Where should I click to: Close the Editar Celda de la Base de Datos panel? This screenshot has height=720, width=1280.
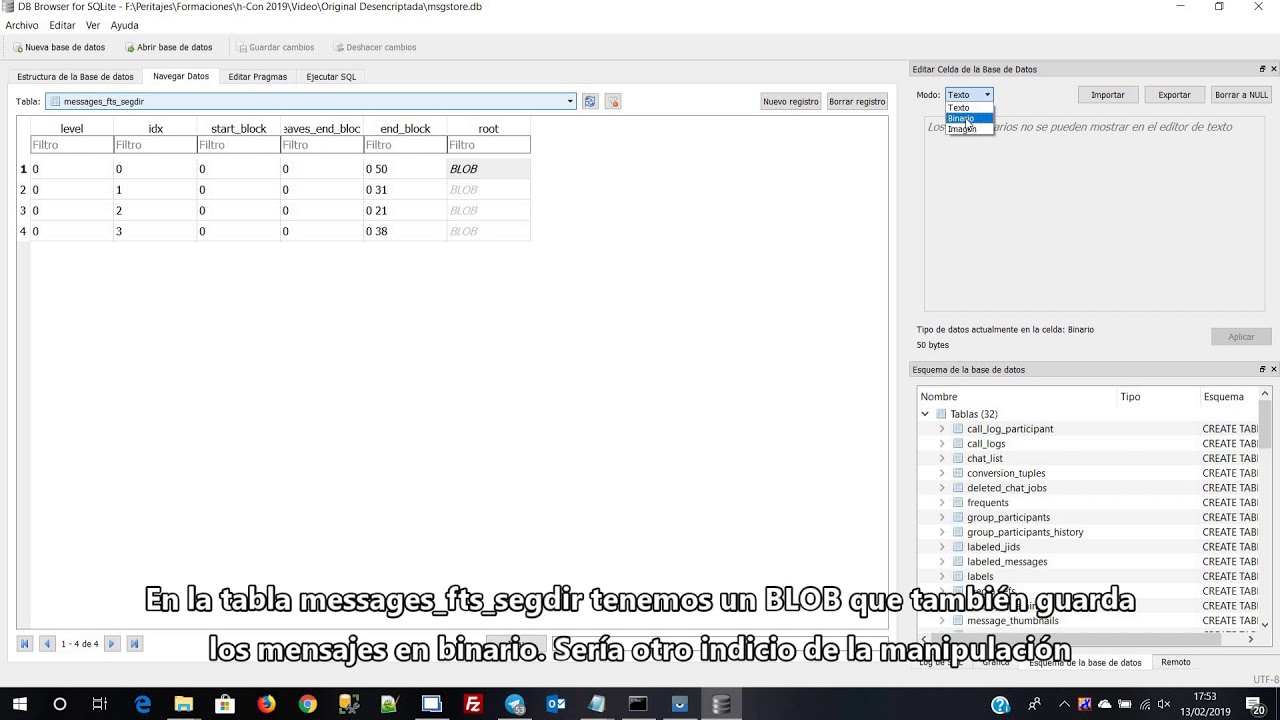(1273, 69)
